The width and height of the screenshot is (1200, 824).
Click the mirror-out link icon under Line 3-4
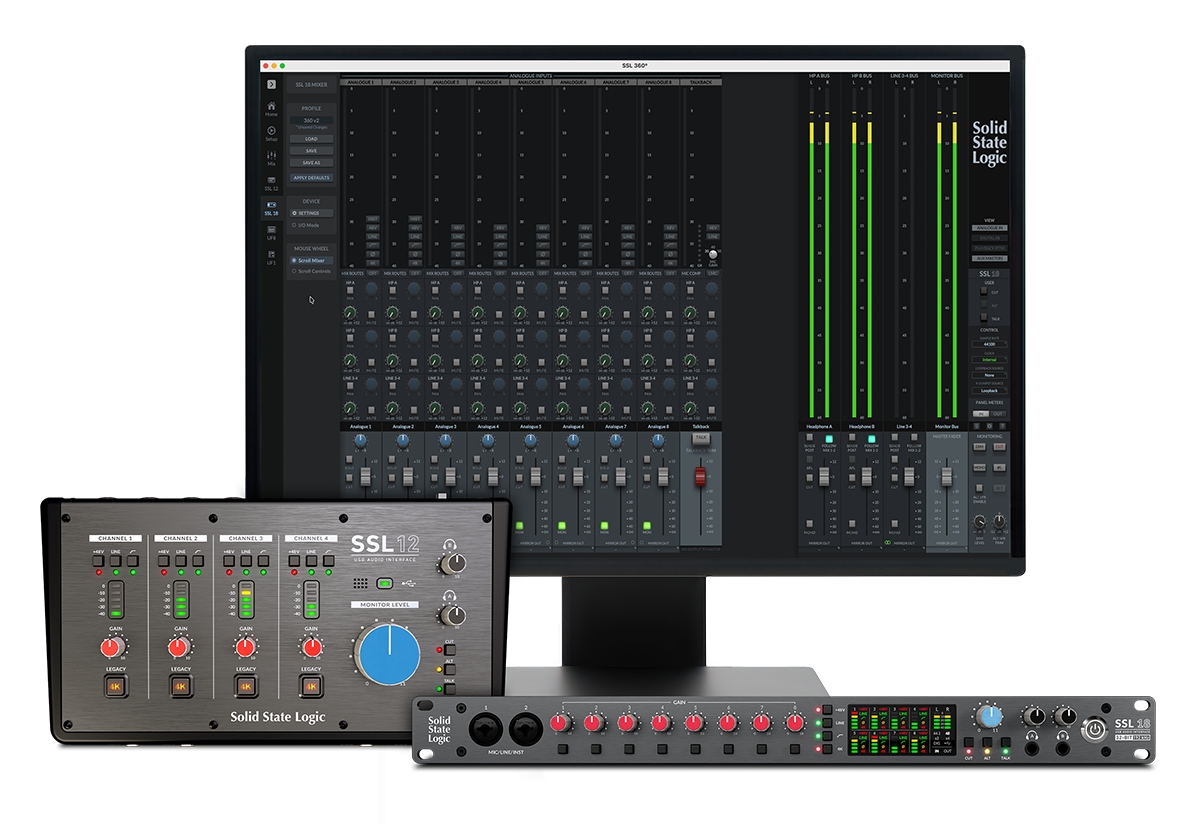[x=888, y=542]
